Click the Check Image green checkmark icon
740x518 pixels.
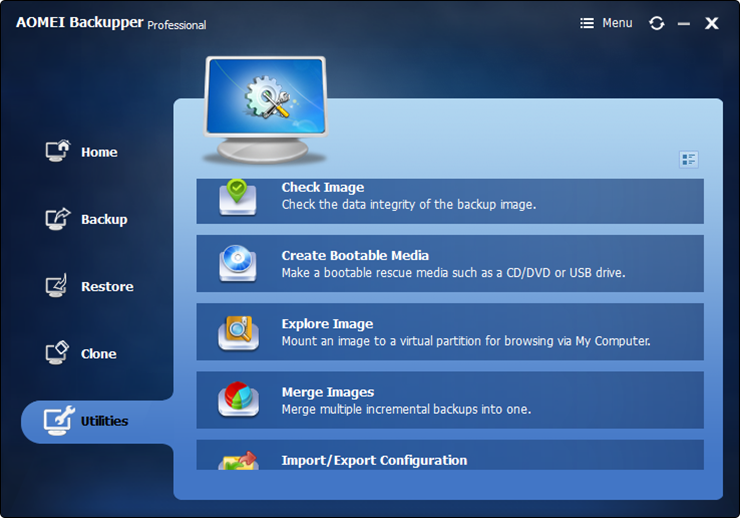click(x=237, y=197)
